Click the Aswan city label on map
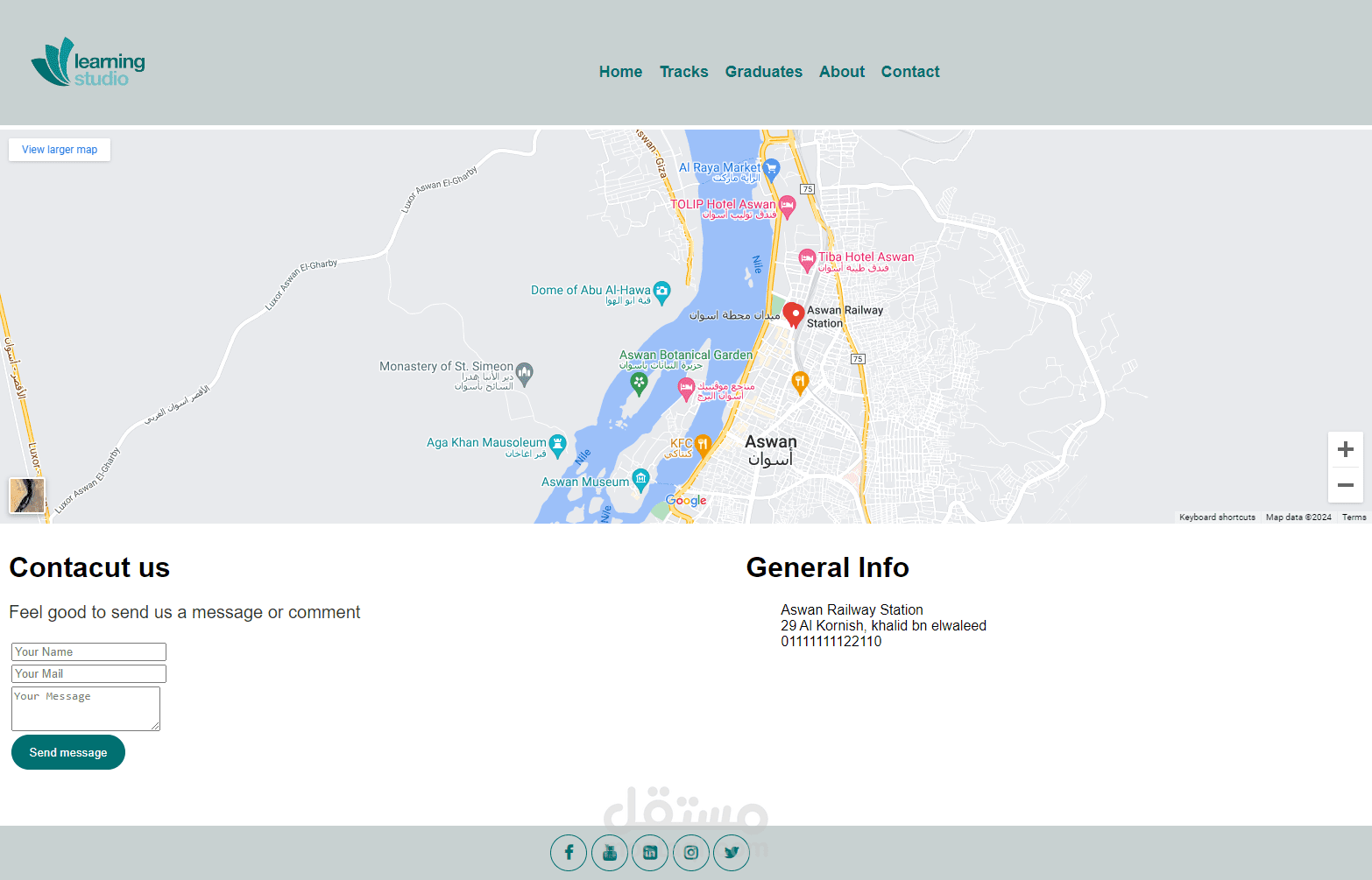Screen dimensions: 1372x880 (771, 450)
